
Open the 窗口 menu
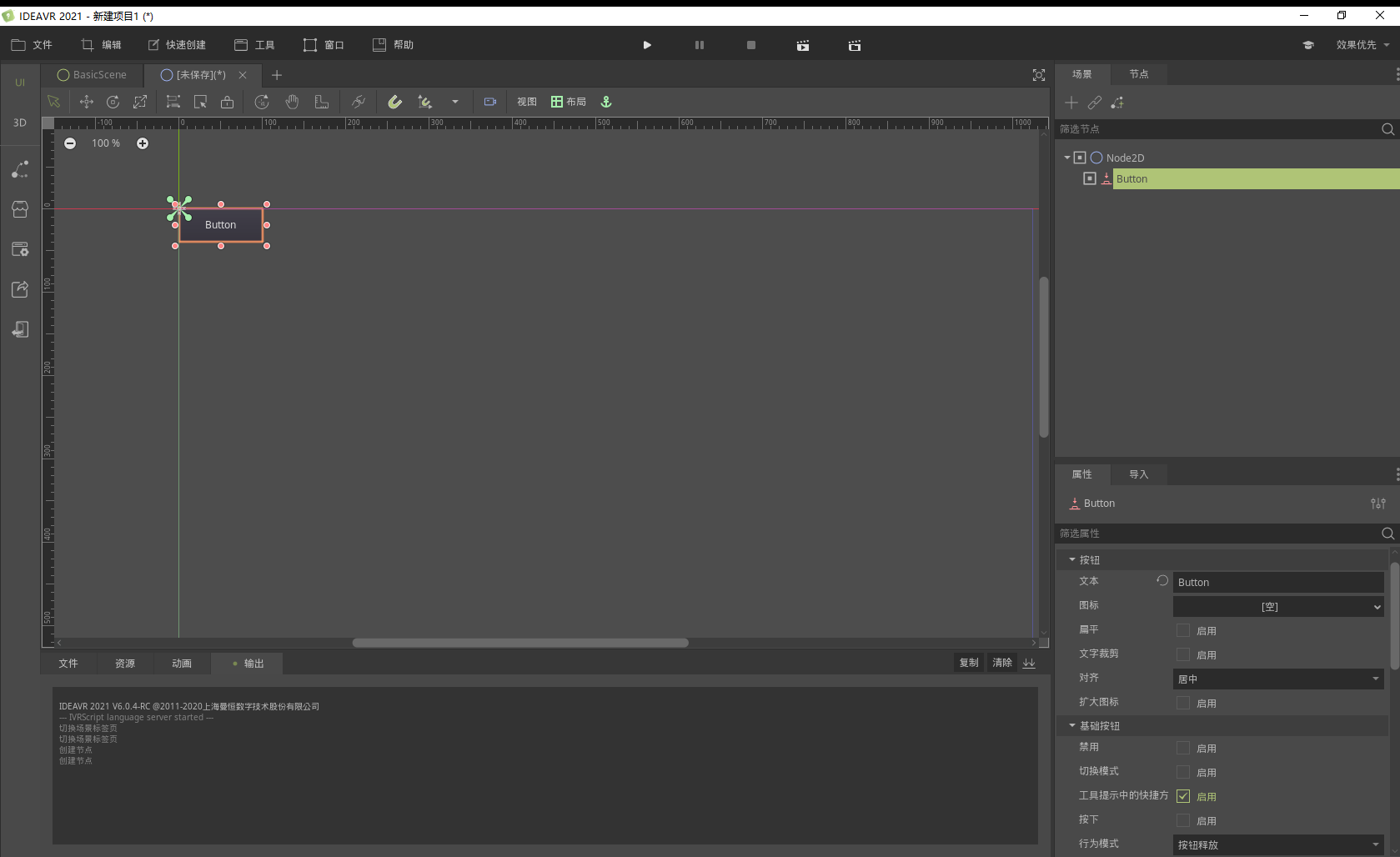click(x=324, y=45)
